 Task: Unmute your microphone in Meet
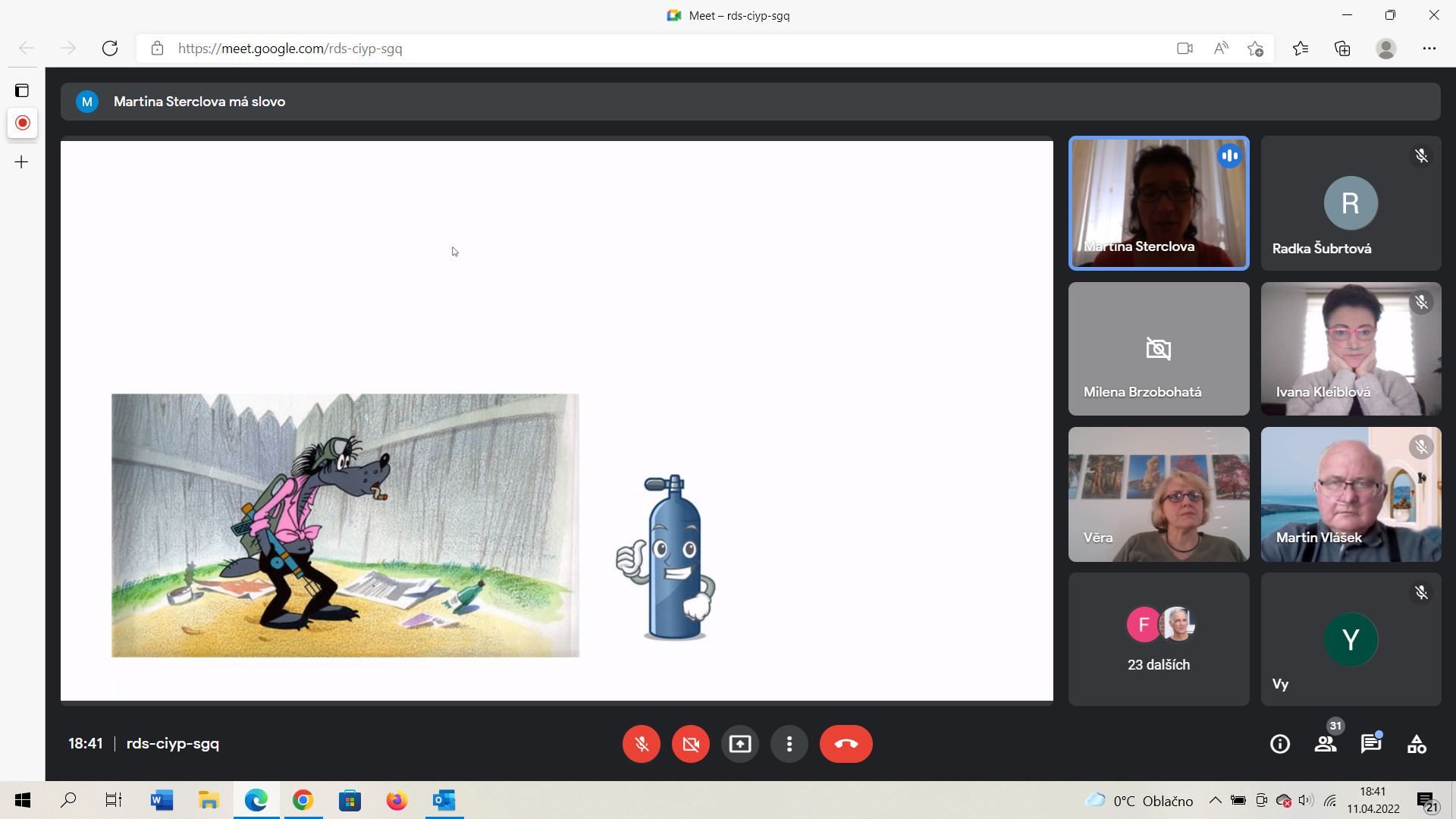(x=642, y=744)
